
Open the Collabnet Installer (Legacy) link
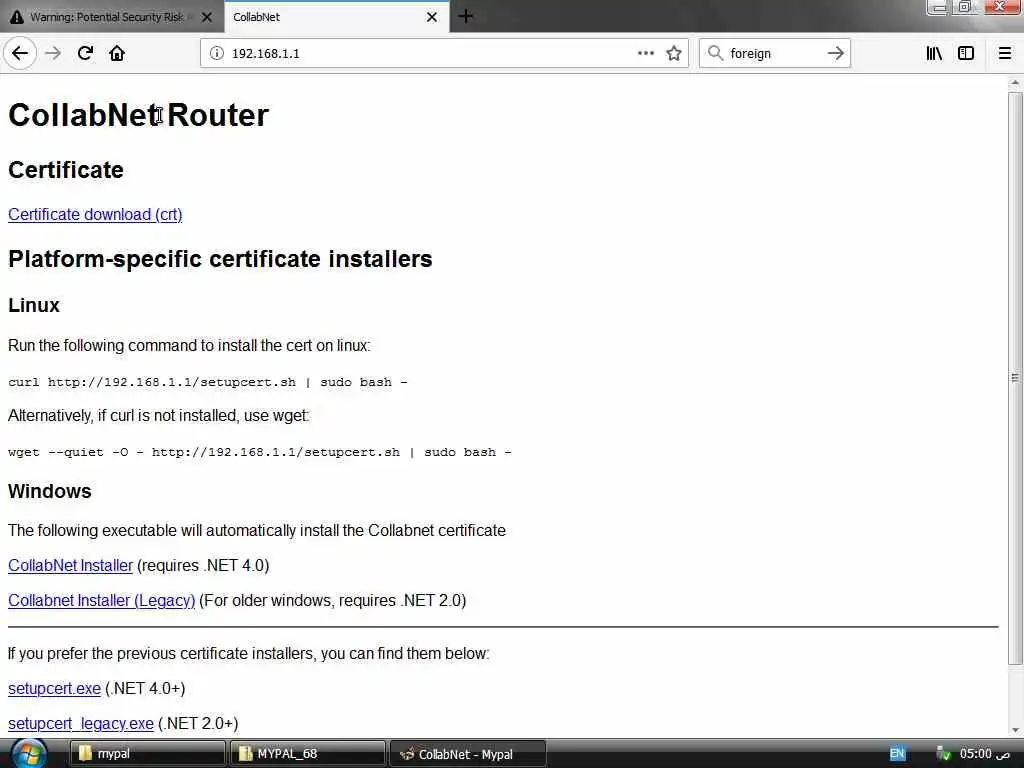(102, 600)
